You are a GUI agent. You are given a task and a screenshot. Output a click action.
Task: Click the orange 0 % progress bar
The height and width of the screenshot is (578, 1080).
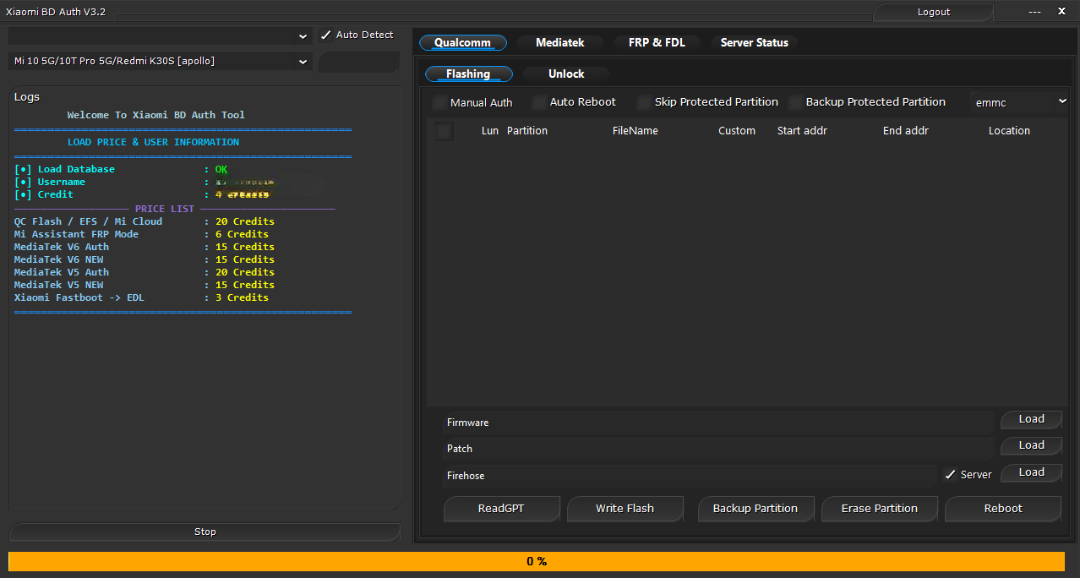(x=536, y=562)
